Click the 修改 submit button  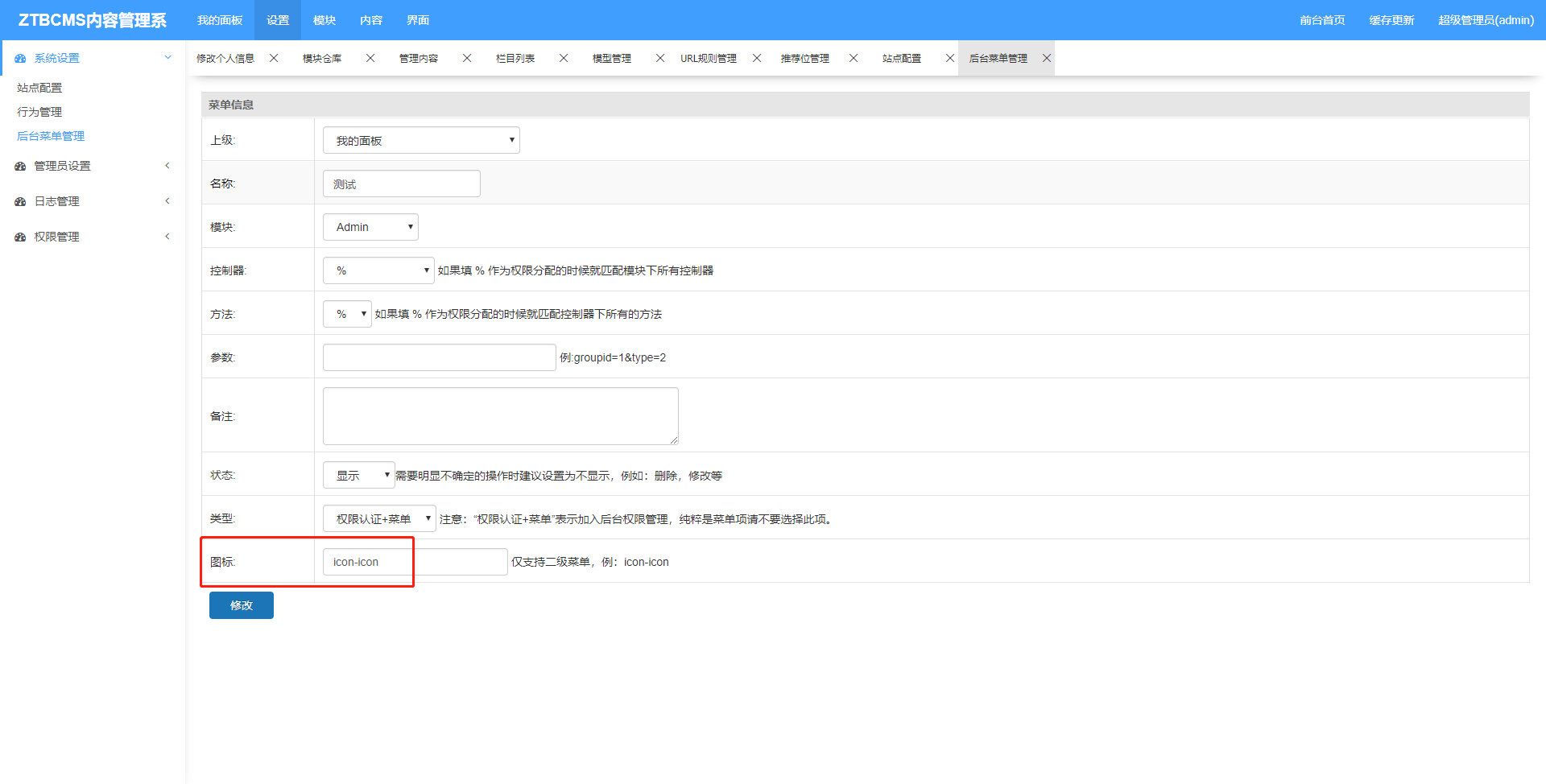(x=242, y=605)
